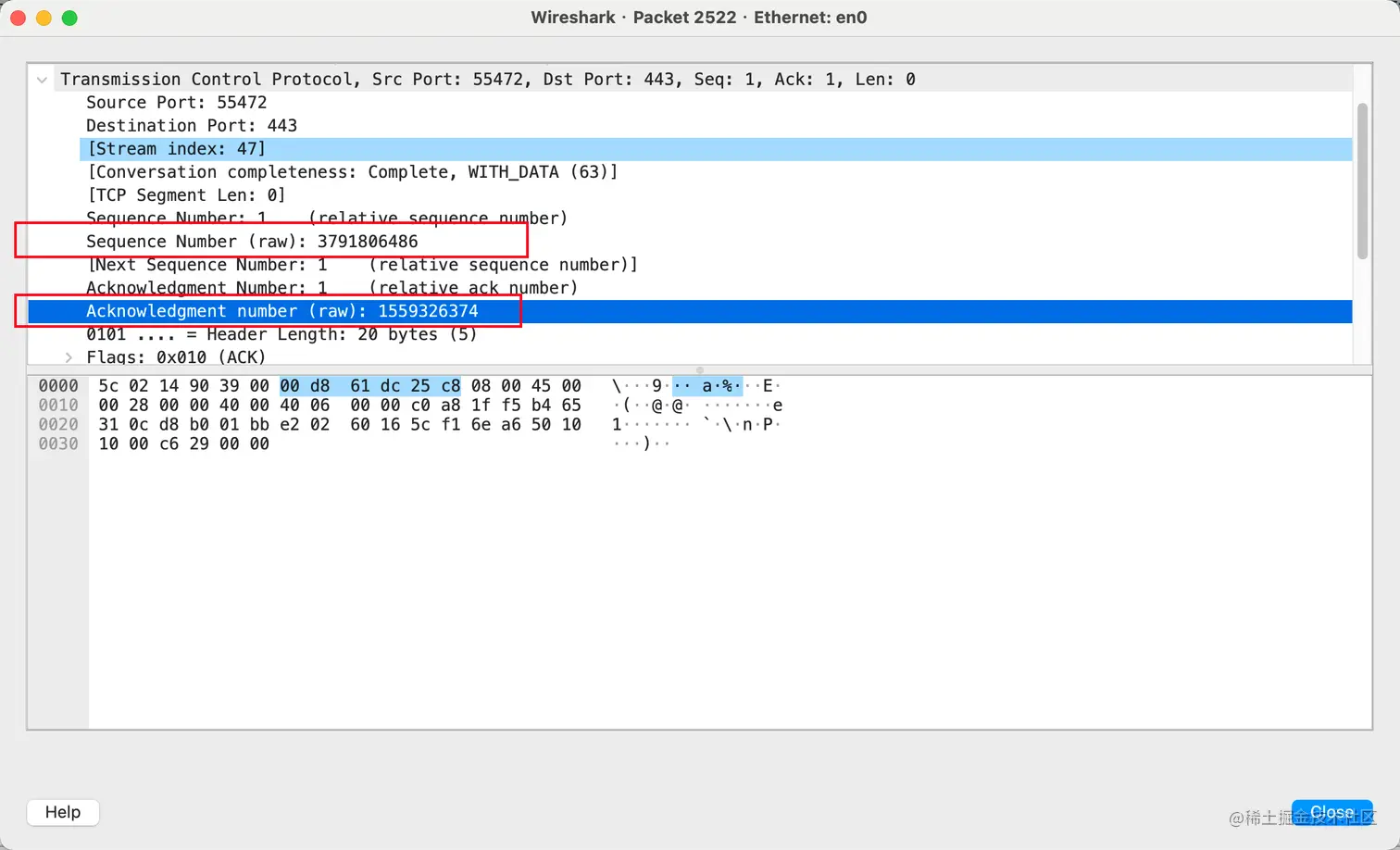Click the red close window button
Viewport: 1400px width, 850px height.
click(x=18, y=18)
